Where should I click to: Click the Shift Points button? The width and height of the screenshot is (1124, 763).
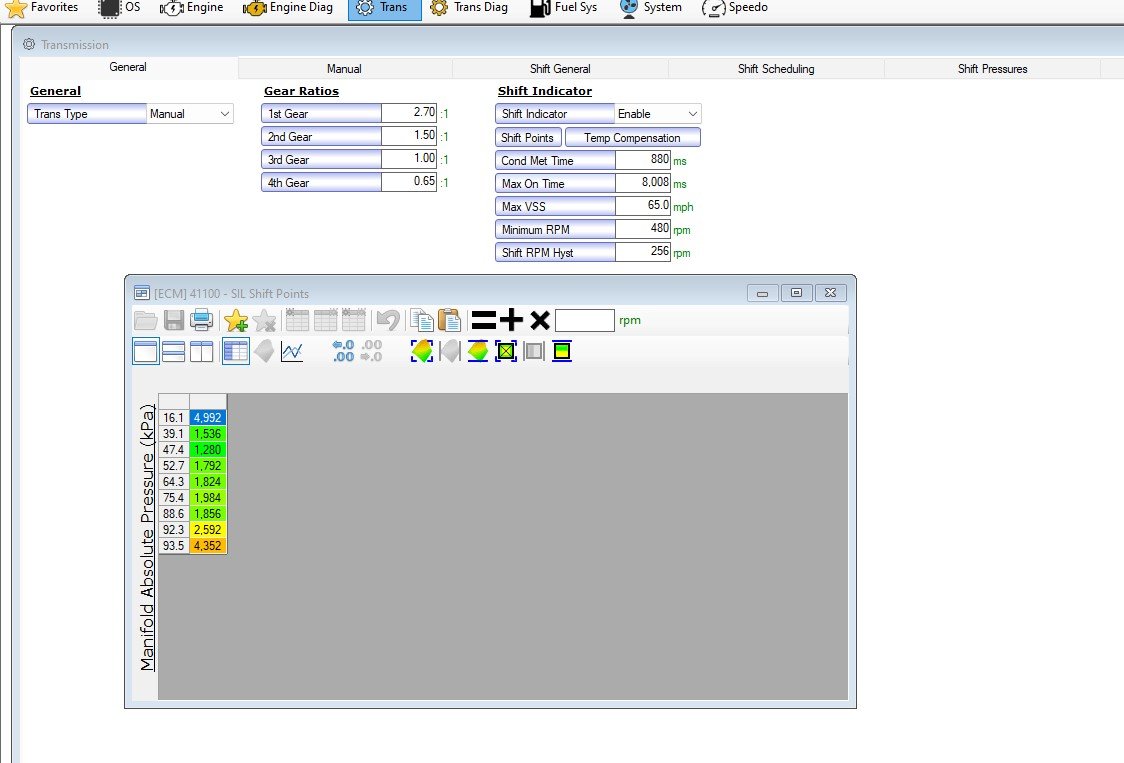(x=527, y=138)
